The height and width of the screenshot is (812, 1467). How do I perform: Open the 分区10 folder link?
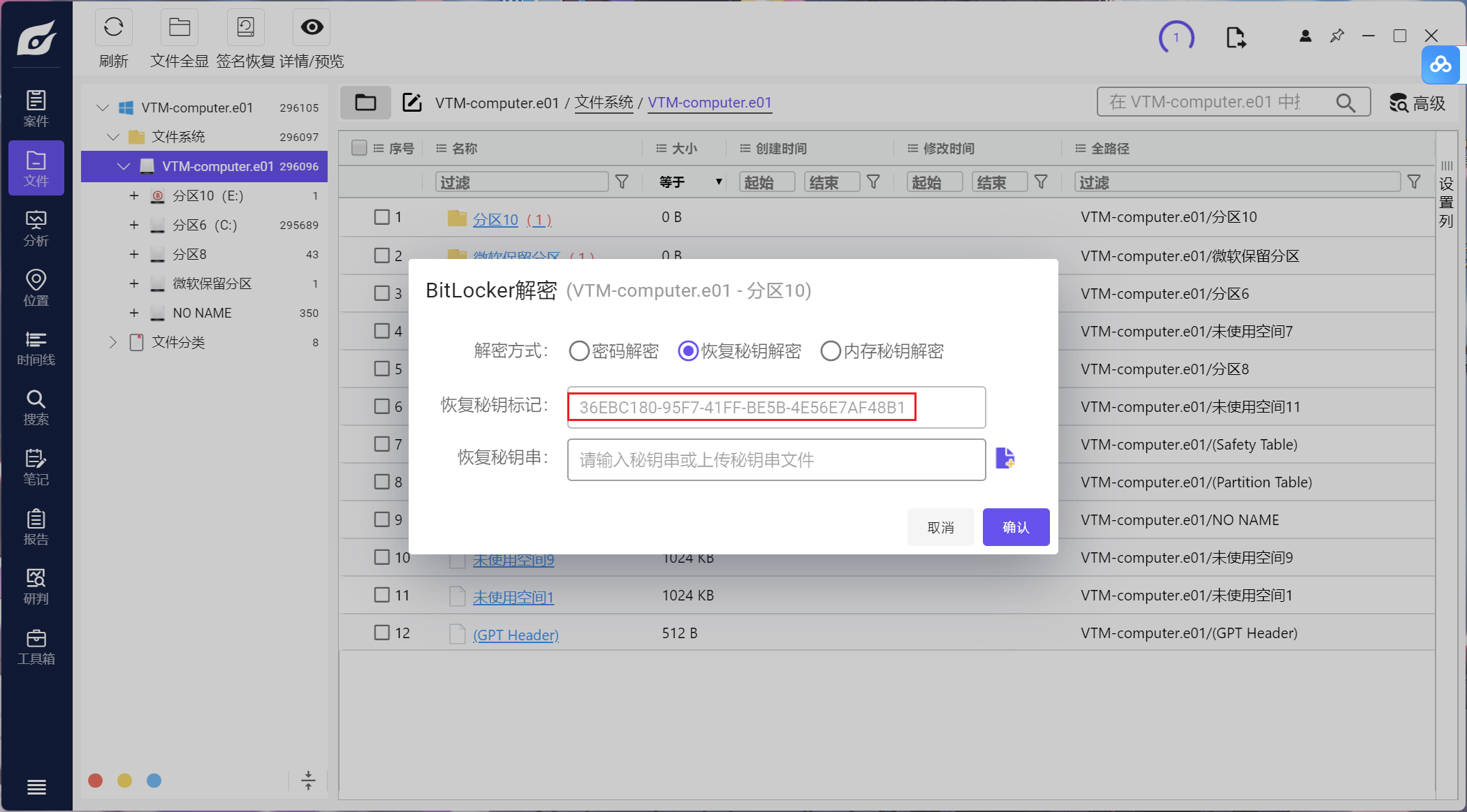click(x=495, y=219)
